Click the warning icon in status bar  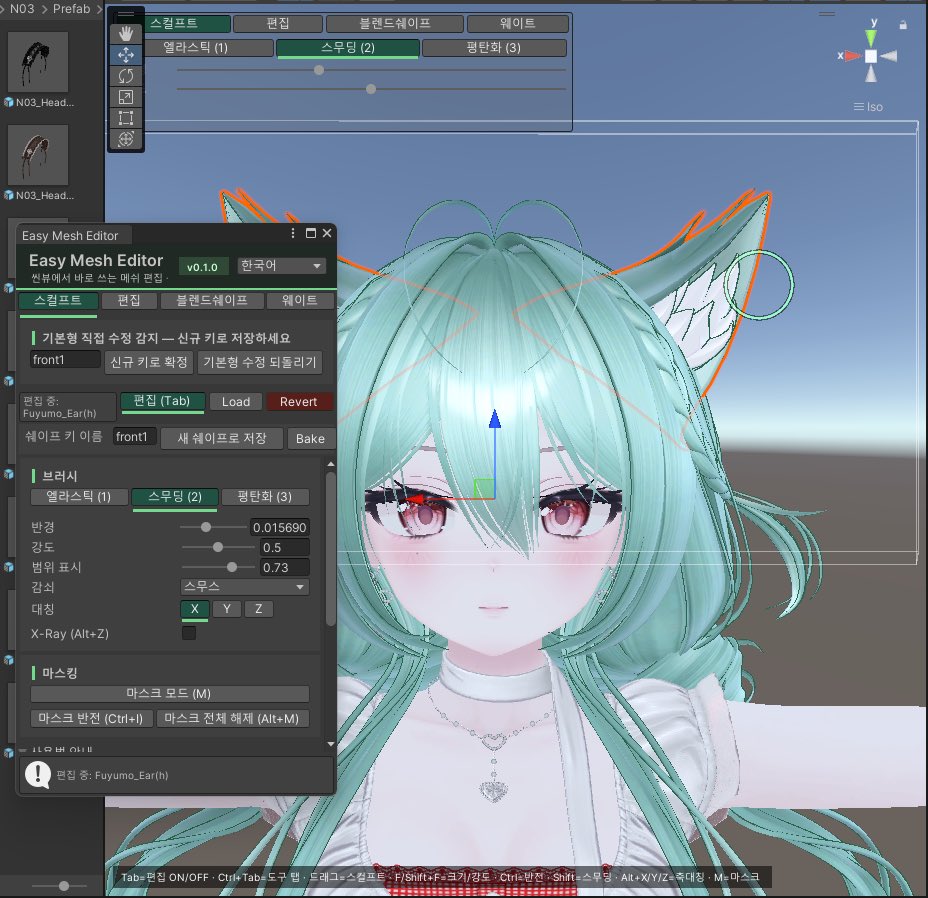[38, 774]
